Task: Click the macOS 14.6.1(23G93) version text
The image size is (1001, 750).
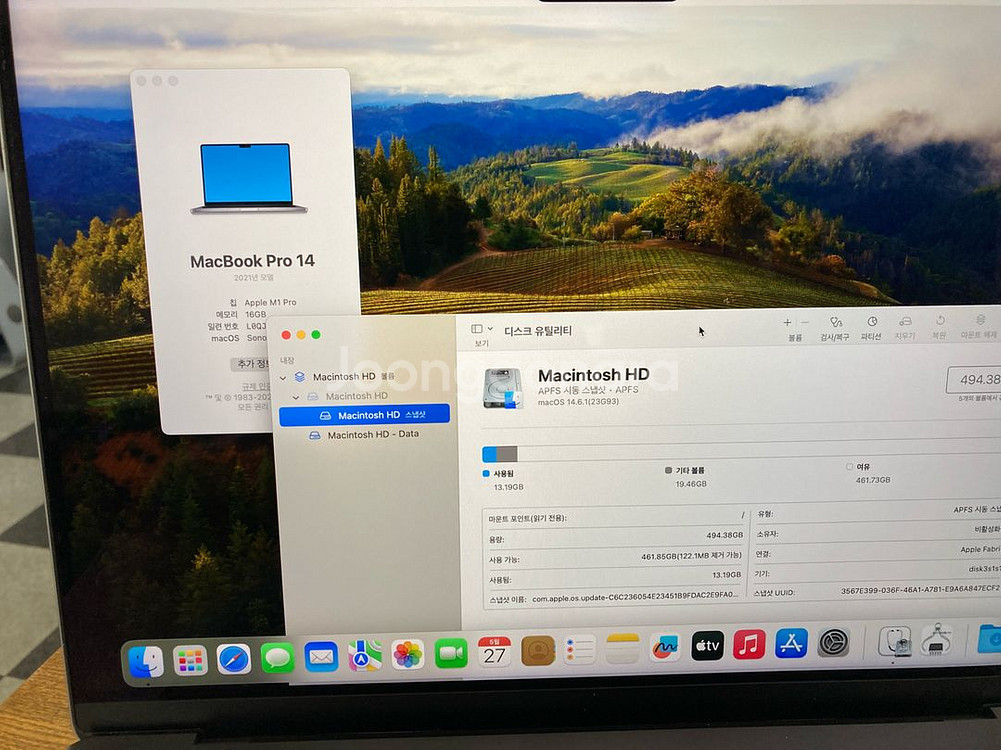Action: (578, 402)
